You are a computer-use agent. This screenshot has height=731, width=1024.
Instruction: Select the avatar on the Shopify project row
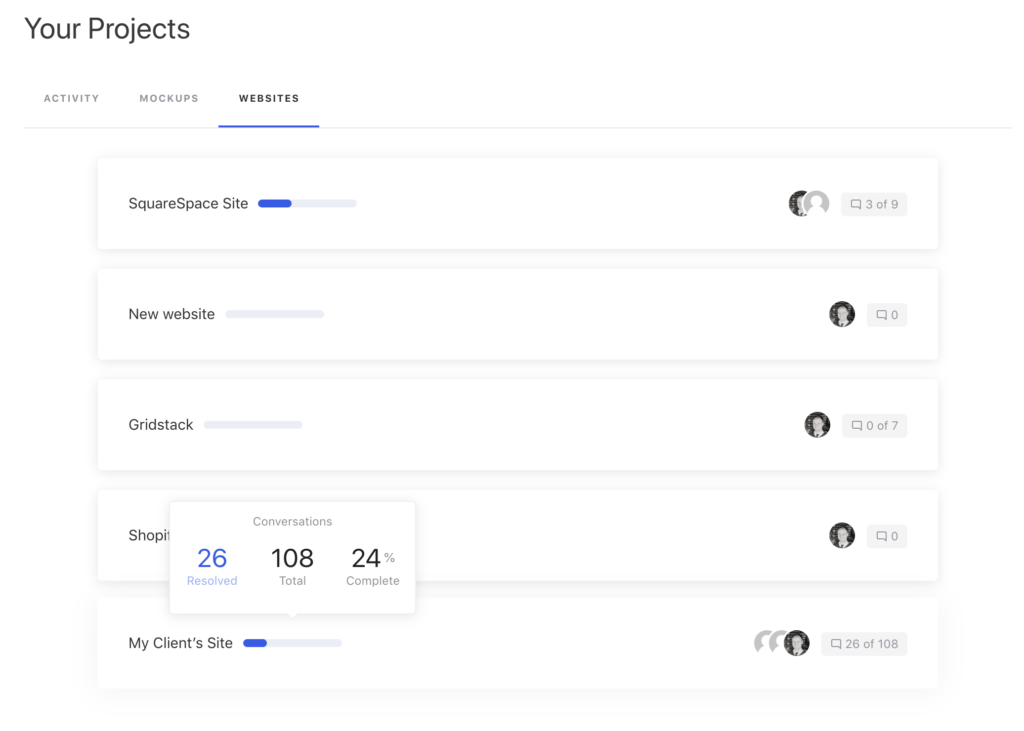842,535
